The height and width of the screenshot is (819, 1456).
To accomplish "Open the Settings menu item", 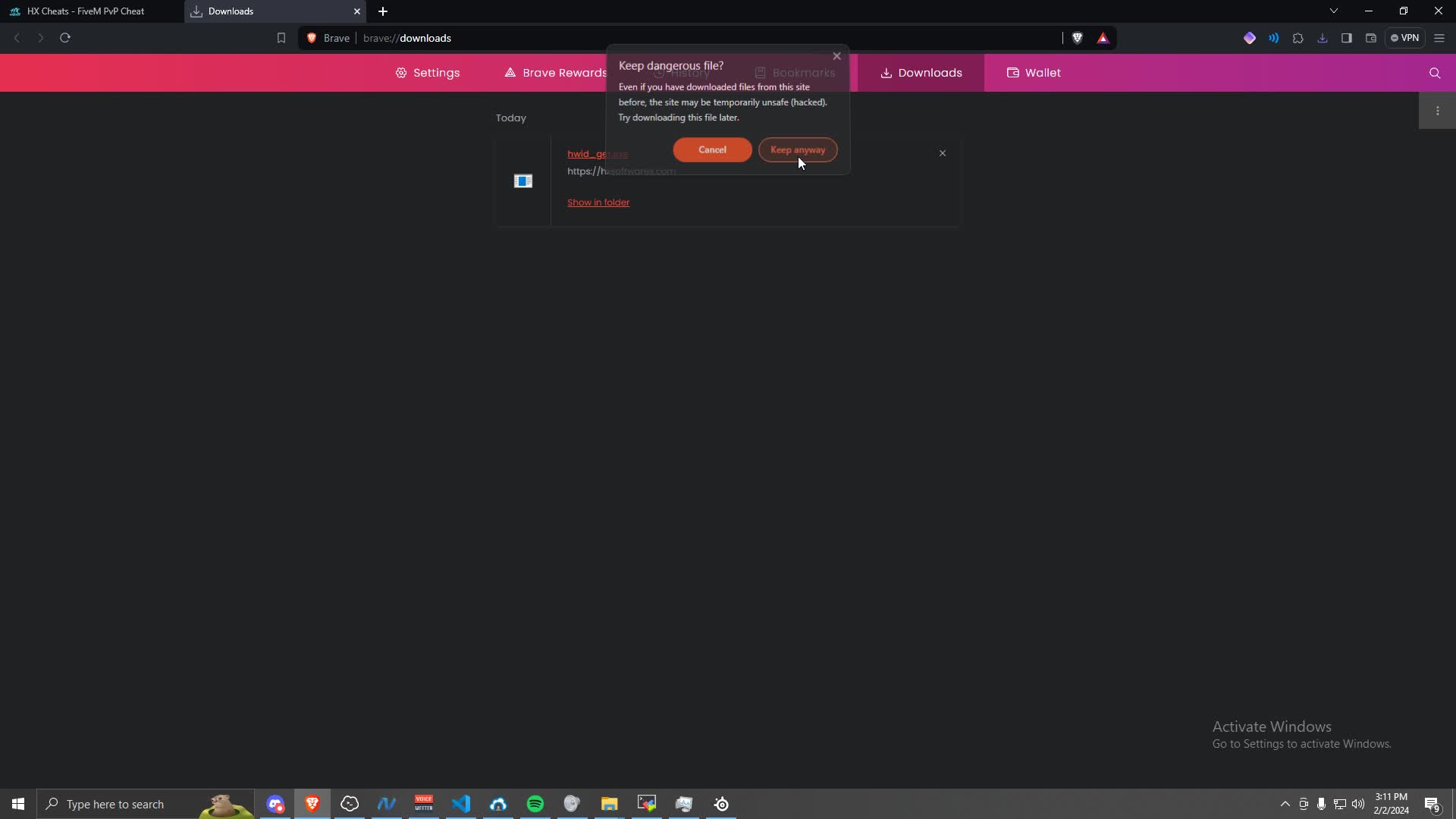I will click(427, 73).
